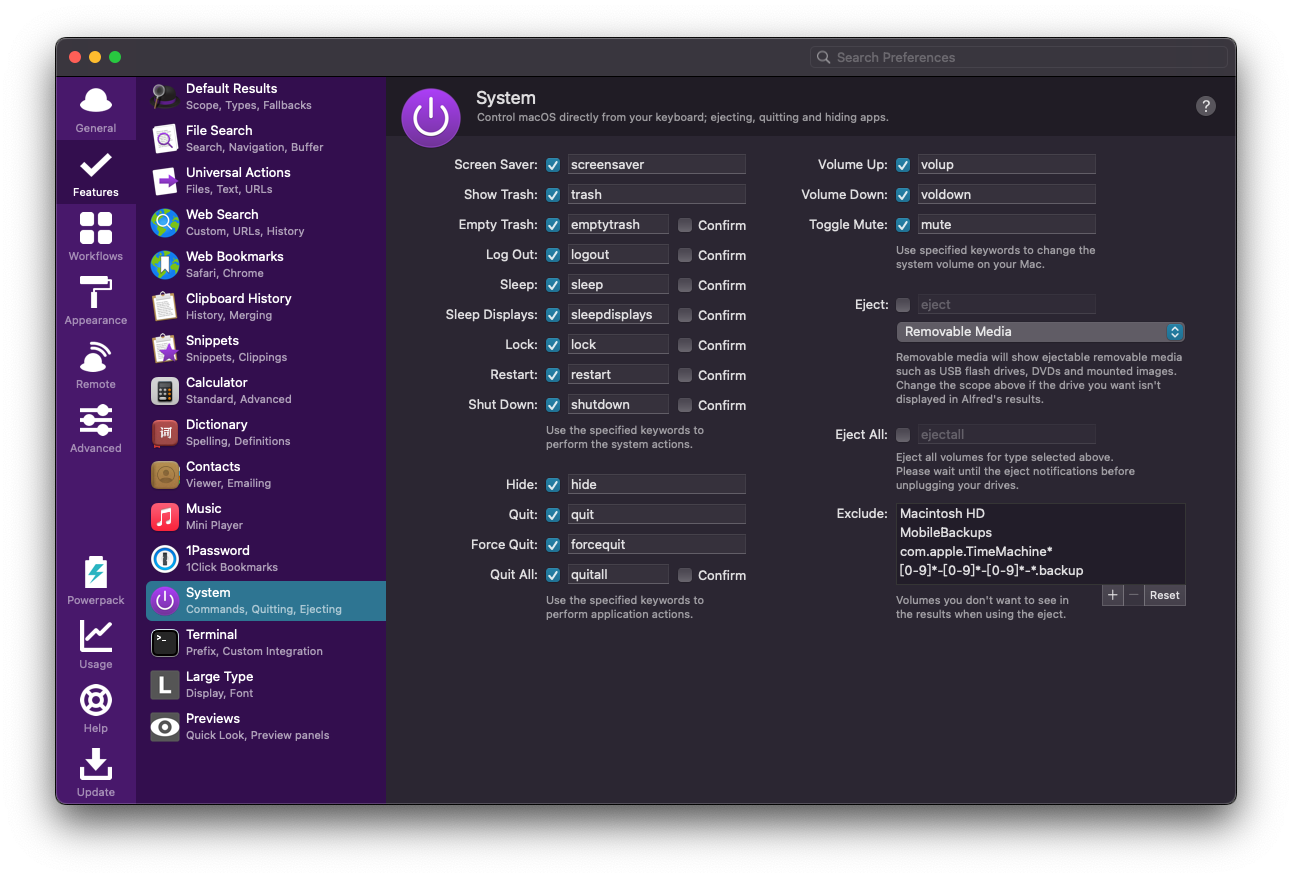Click the Terminal prompt icon
Image resolution: width=1292 pixels, height=878 pixels.
pos(165,643)
